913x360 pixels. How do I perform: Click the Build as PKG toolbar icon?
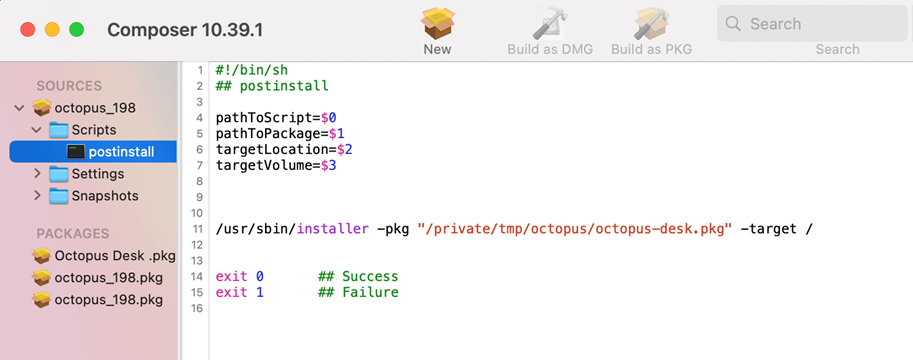click(x=652, y=23)
